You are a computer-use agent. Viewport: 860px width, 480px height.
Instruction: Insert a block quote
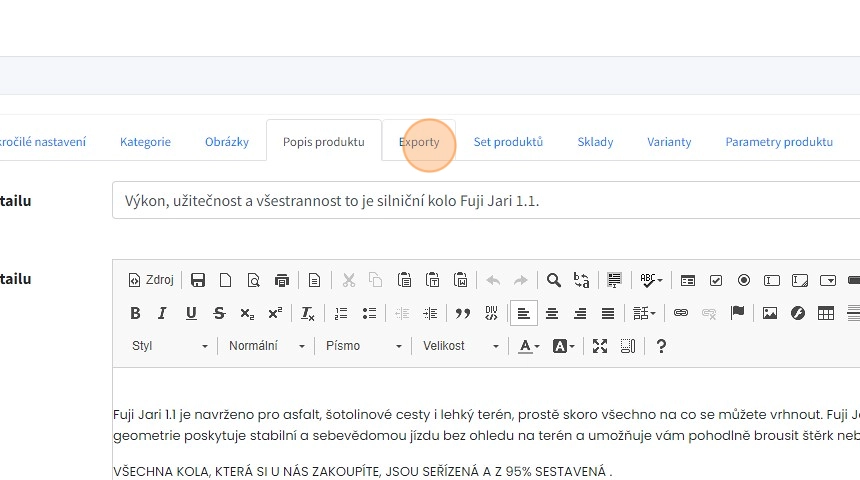click(x=462, y=313)
